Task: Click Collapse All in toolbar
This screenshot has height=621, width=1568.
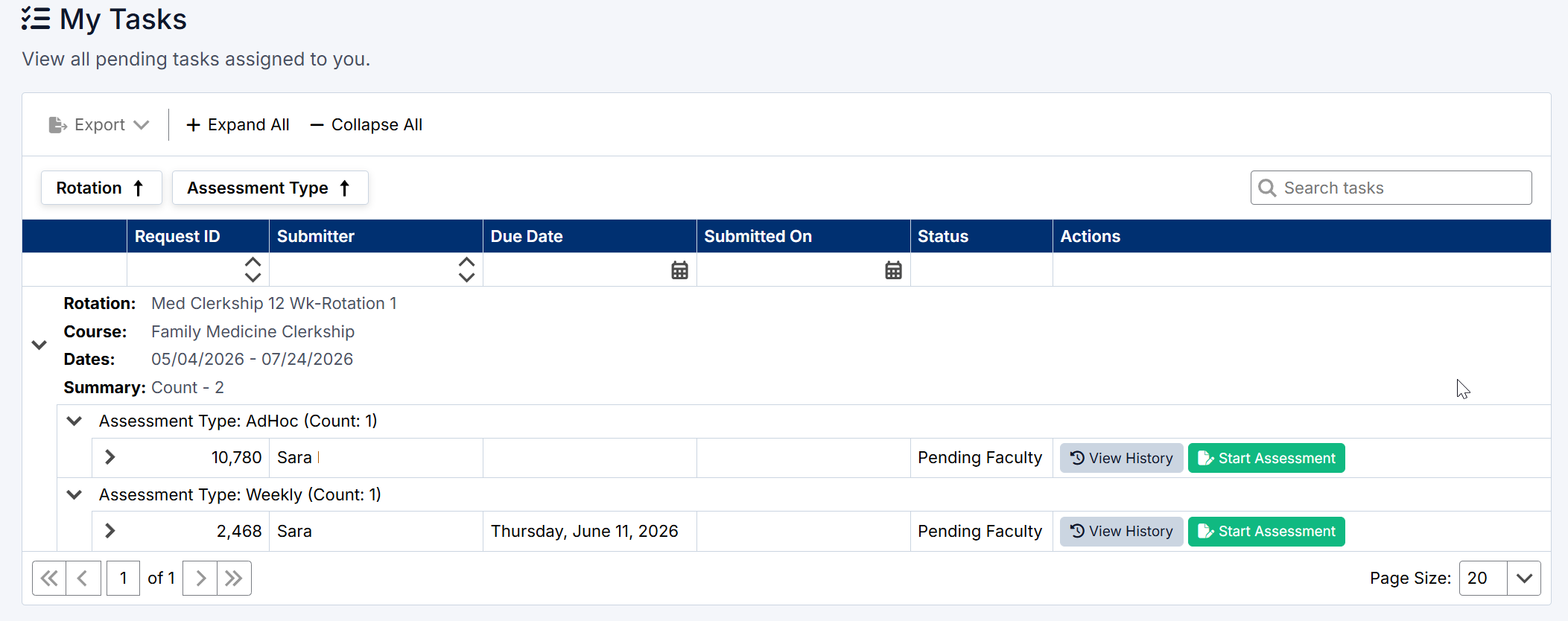Action: (366, 125)
